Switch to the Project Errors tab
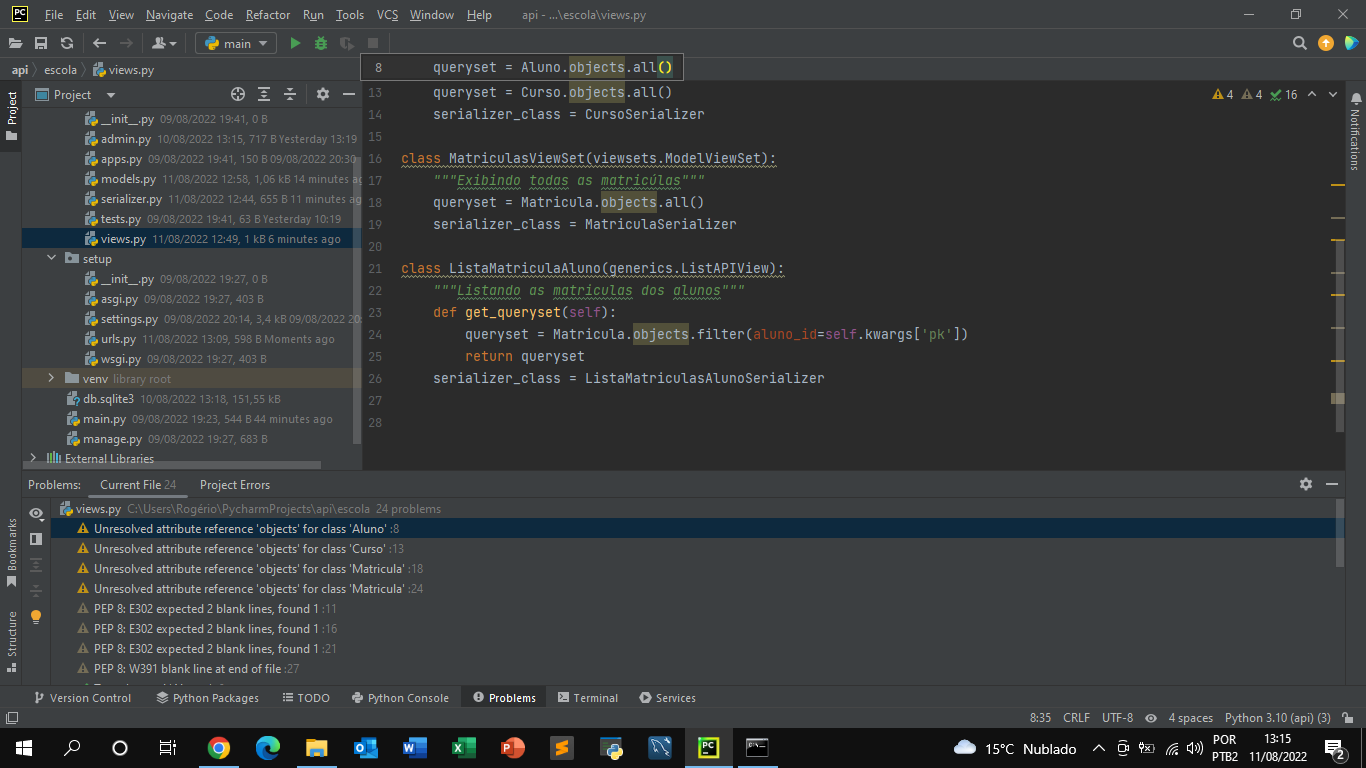The height and width of the screenshot is (768, 1366). [235, 484]
